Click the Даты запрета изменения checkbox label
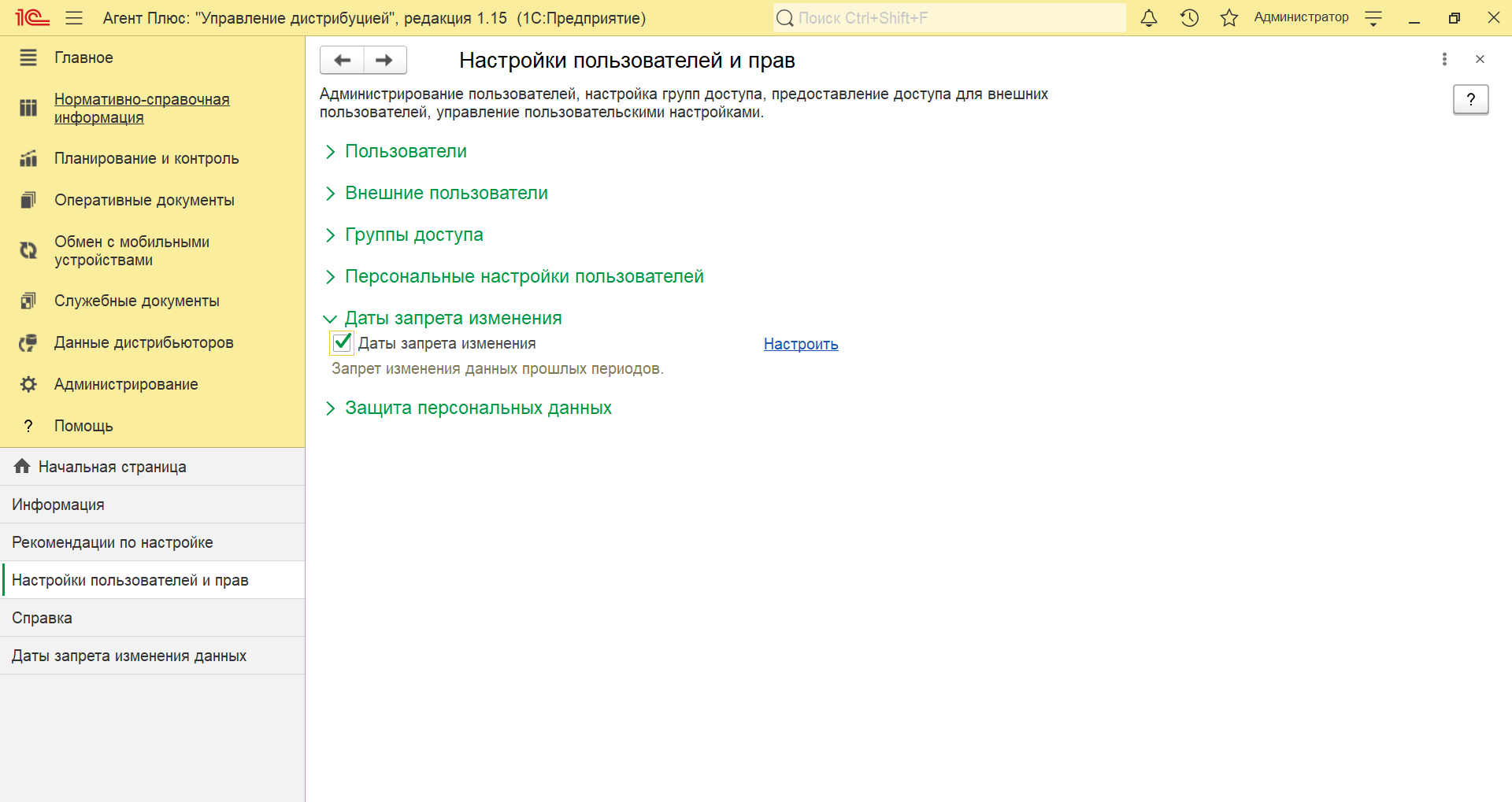 [x=447, y=343]
